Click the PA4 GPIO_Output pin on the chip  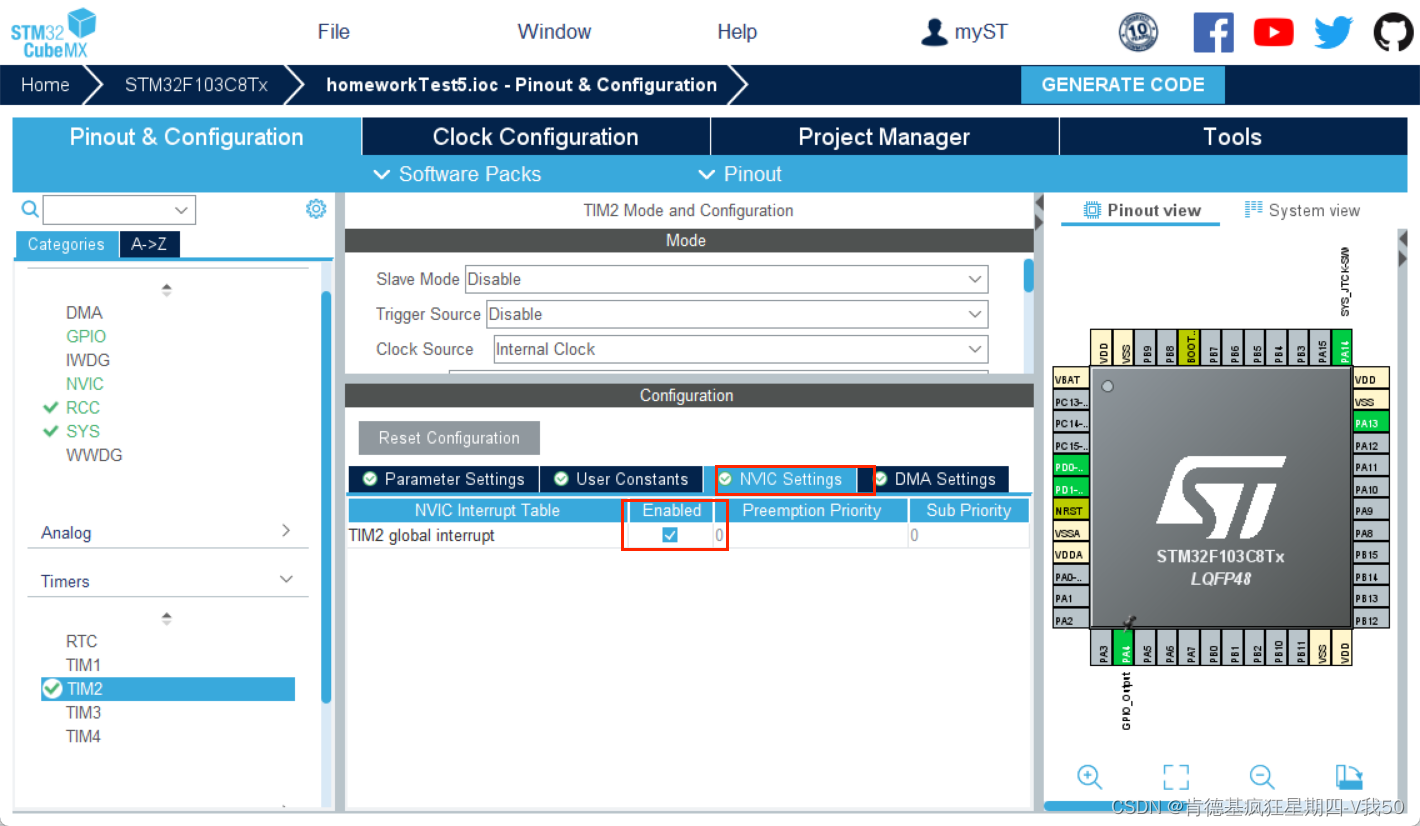coord(1124,648)
